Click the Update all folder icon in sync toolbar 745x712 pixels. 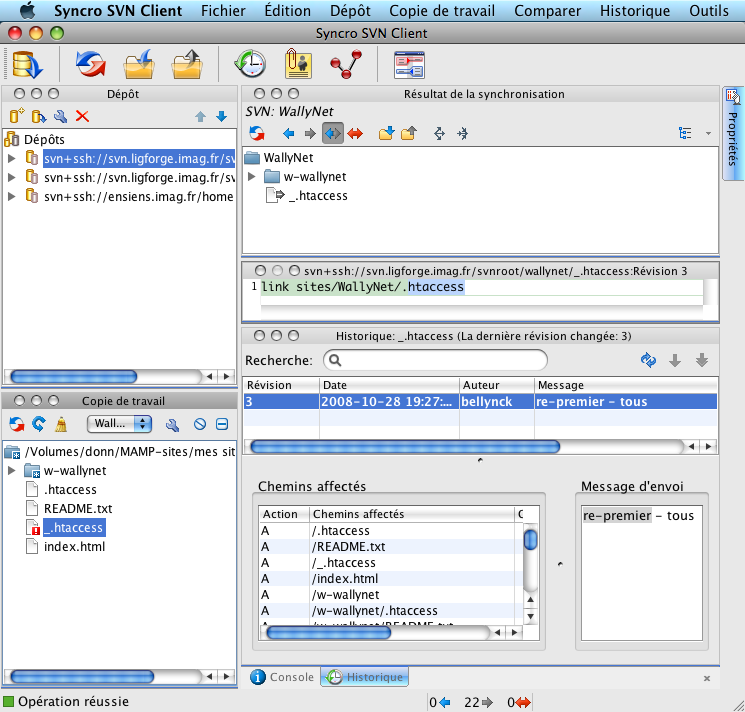pos(386,133)
